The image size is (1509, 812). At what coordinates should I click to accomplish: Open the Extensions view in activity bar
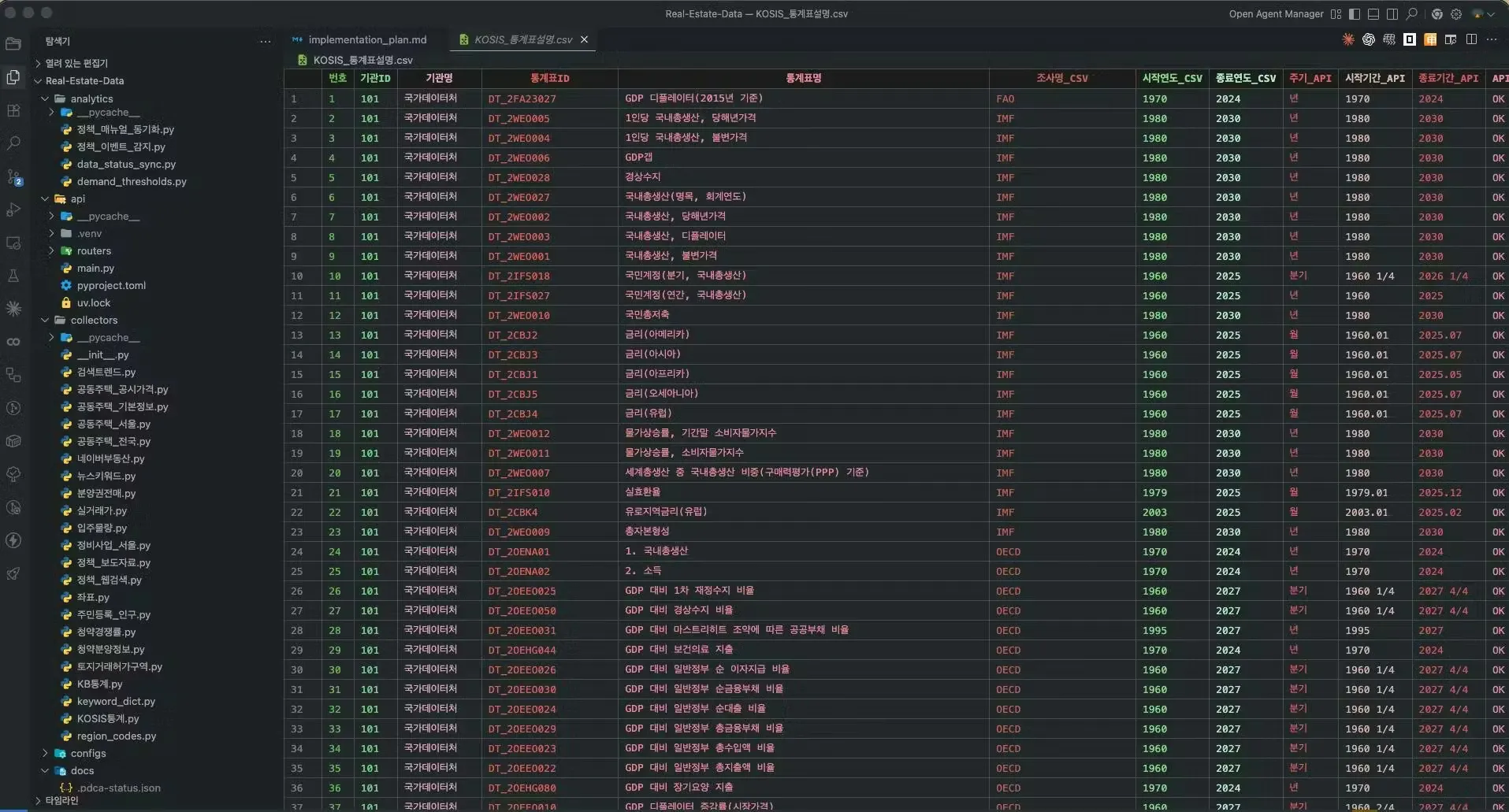coord(13,110)
